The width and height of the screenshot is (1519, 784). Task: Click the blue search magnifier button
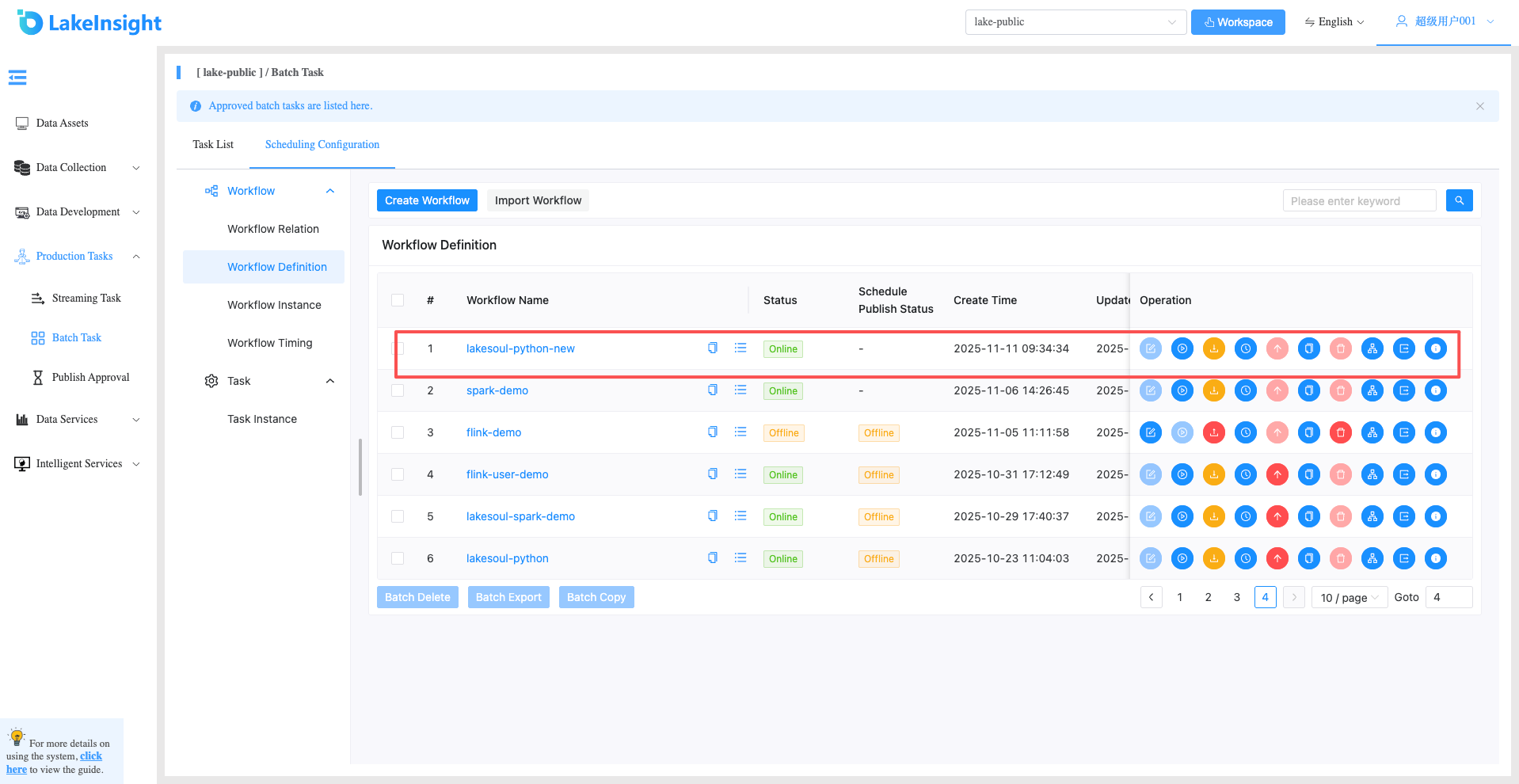coord(1460,200)
